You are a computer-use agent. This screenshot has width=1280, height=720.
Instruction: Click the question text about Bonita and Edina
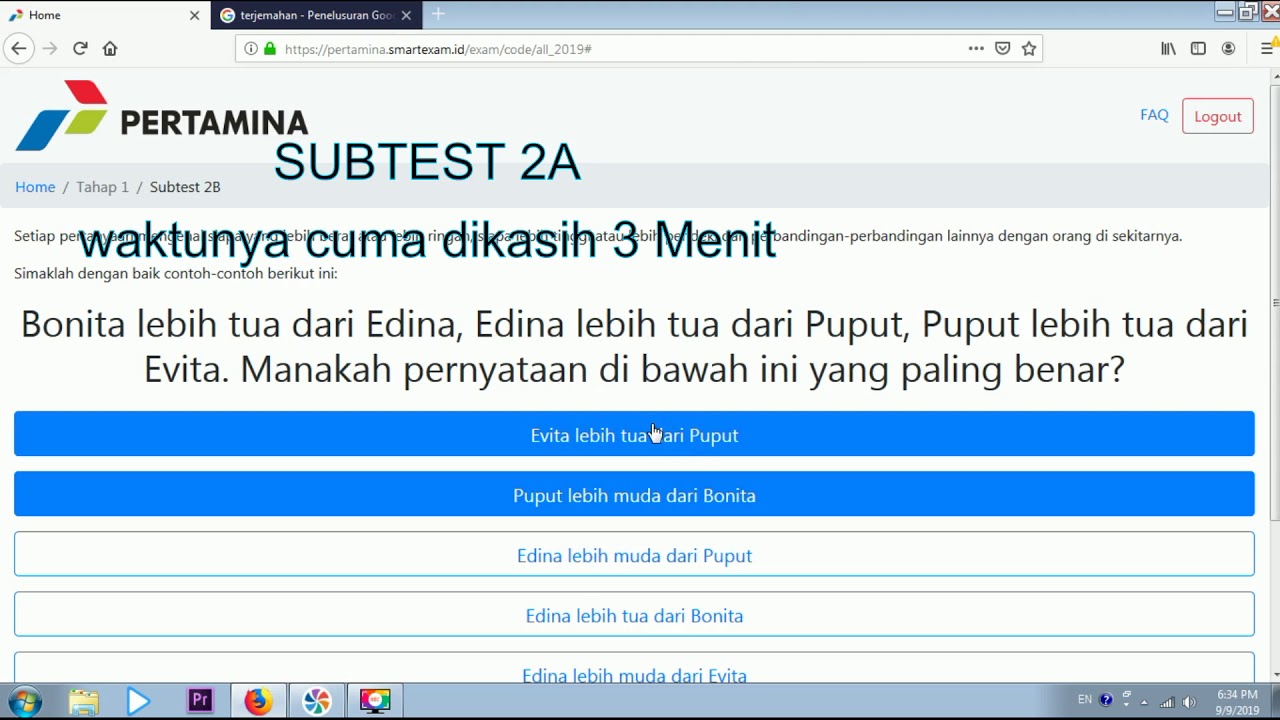tap(634, 346)
